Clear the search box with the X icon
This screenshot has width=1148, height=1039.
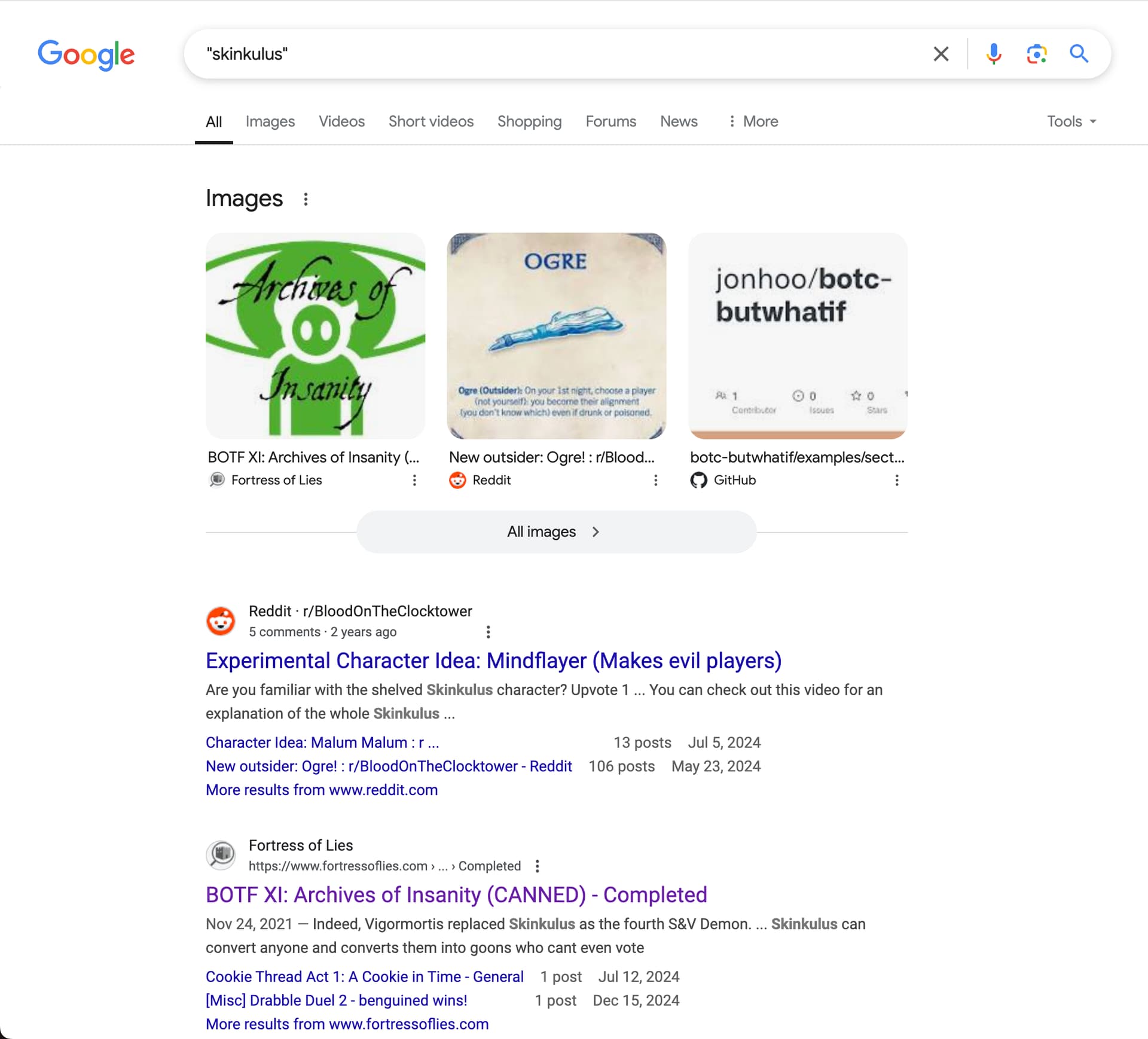point(941,54)
